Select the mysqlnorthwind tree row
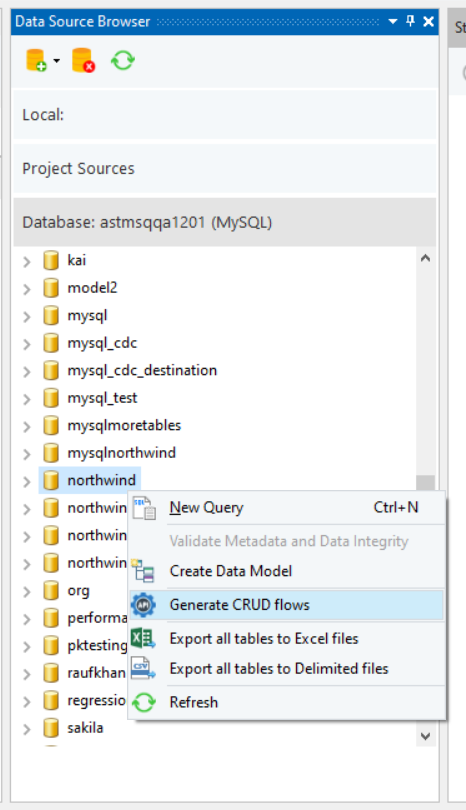The image size is (466, 810). pyautogui.click(x=121, y=453)
